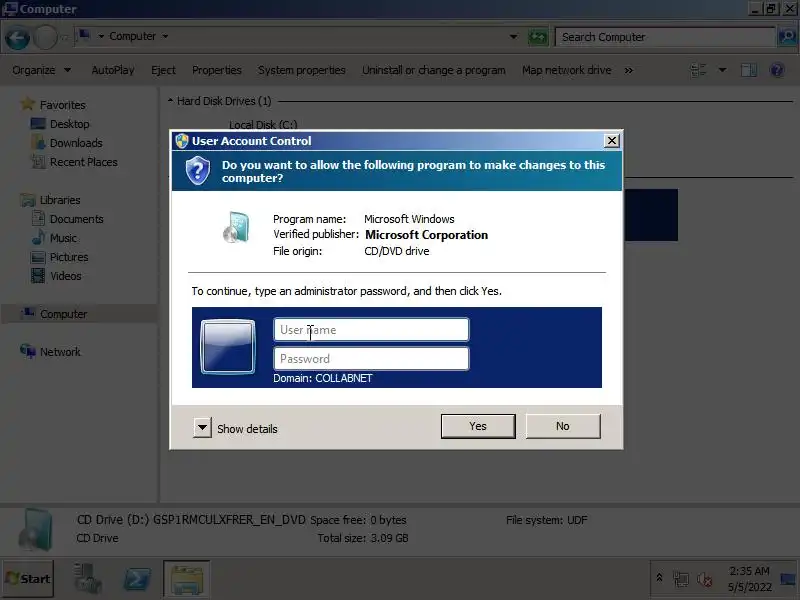Image resolution: width=800 pixels, height=600 pixels.
Task: Click the UAC shield question icon
Action: [197, 170]
